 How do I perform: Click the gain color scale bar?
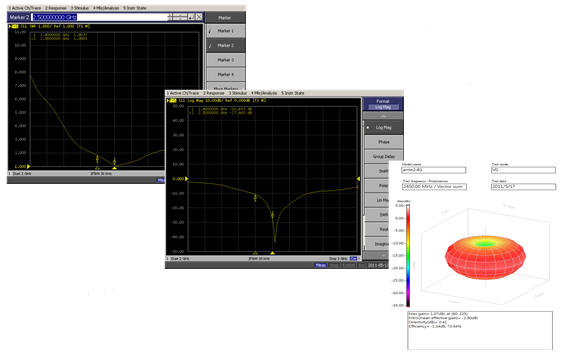408,256
